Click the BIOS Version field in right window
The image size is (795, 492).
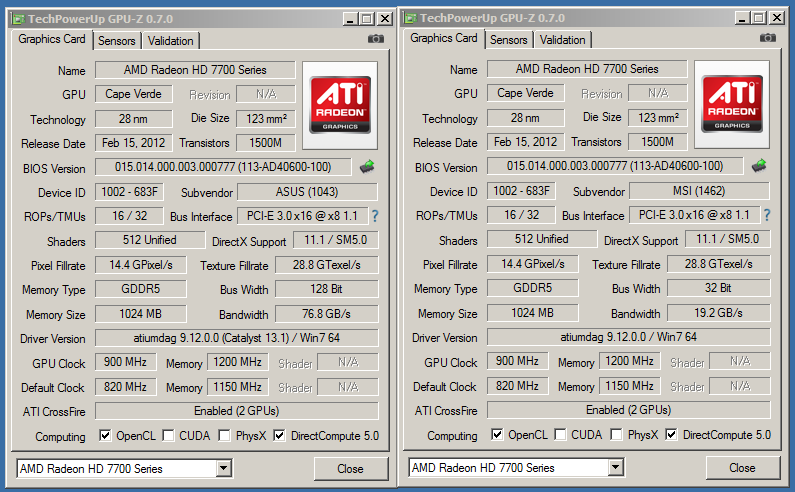[615, 166]
